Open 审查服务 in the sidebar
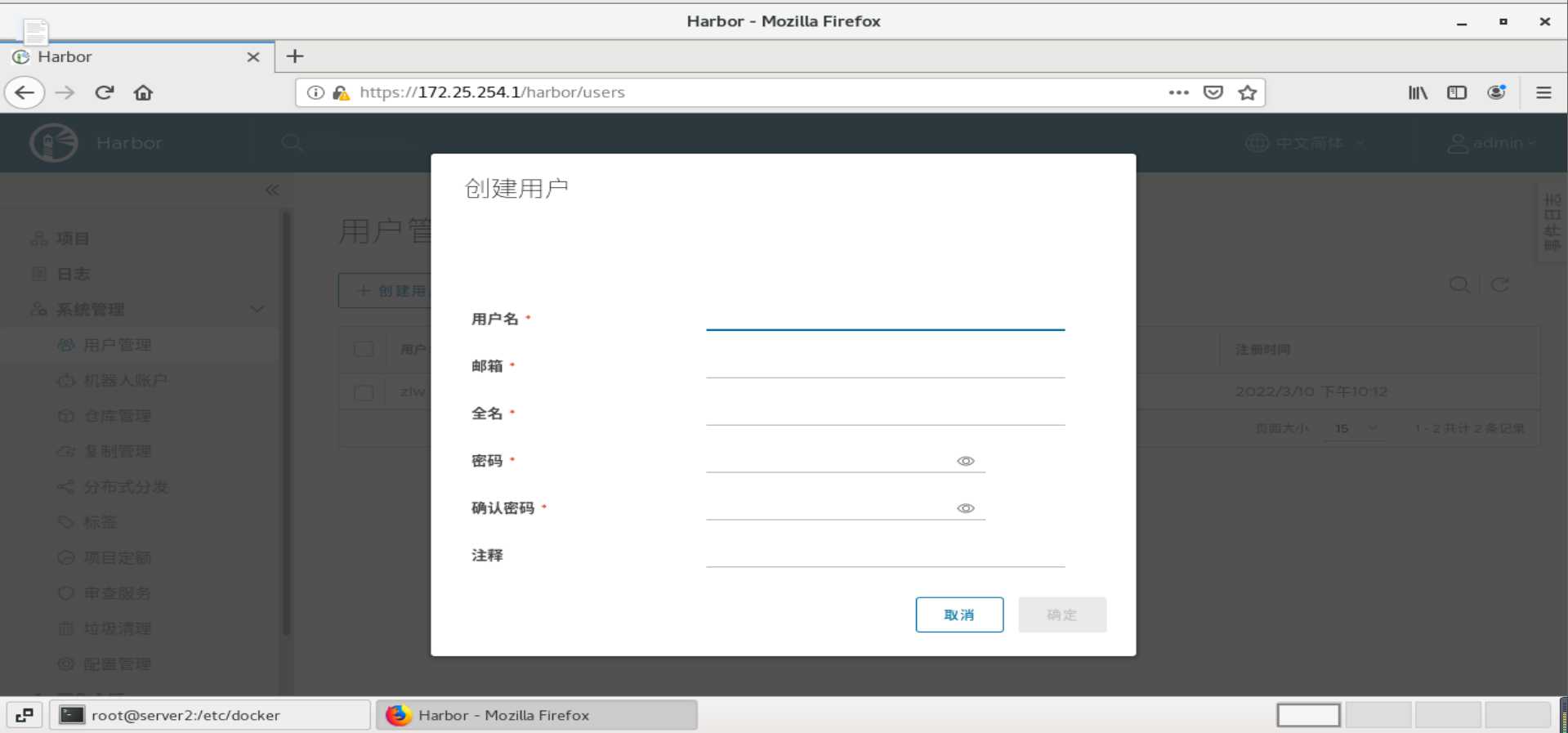1568x733 pixels. 117,593
